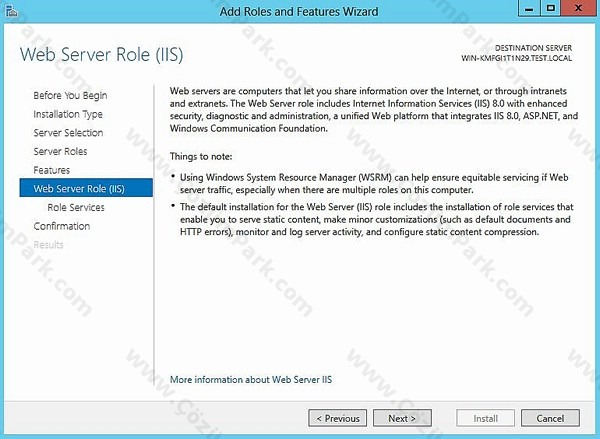Screen dimensions: 600x439
Task: Click the destination server name text
Action: pos(517,58)
